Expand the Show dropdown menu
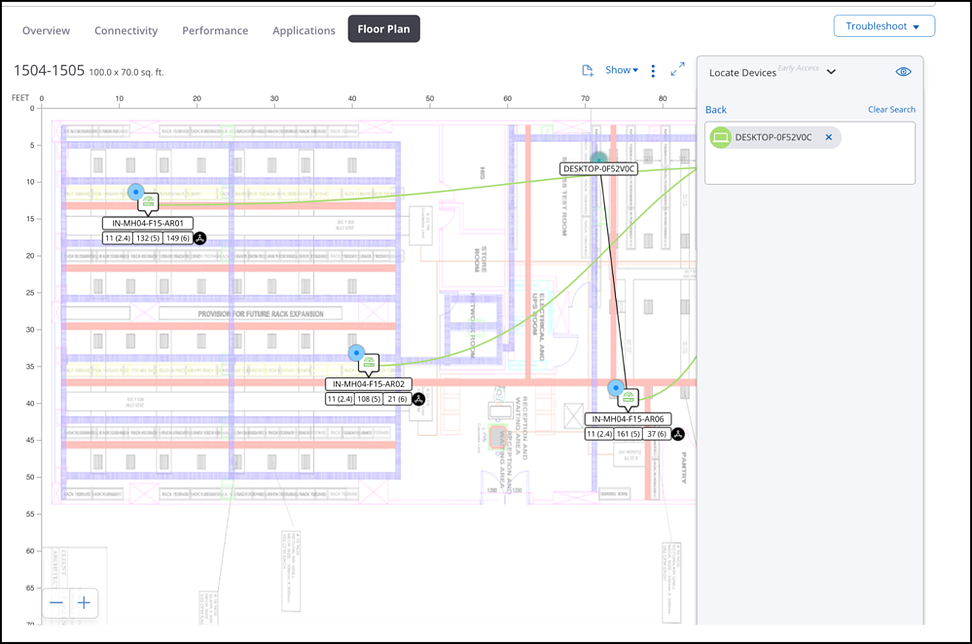The height and width of the screenshot is (644, 972). click(x=622, y=70)
